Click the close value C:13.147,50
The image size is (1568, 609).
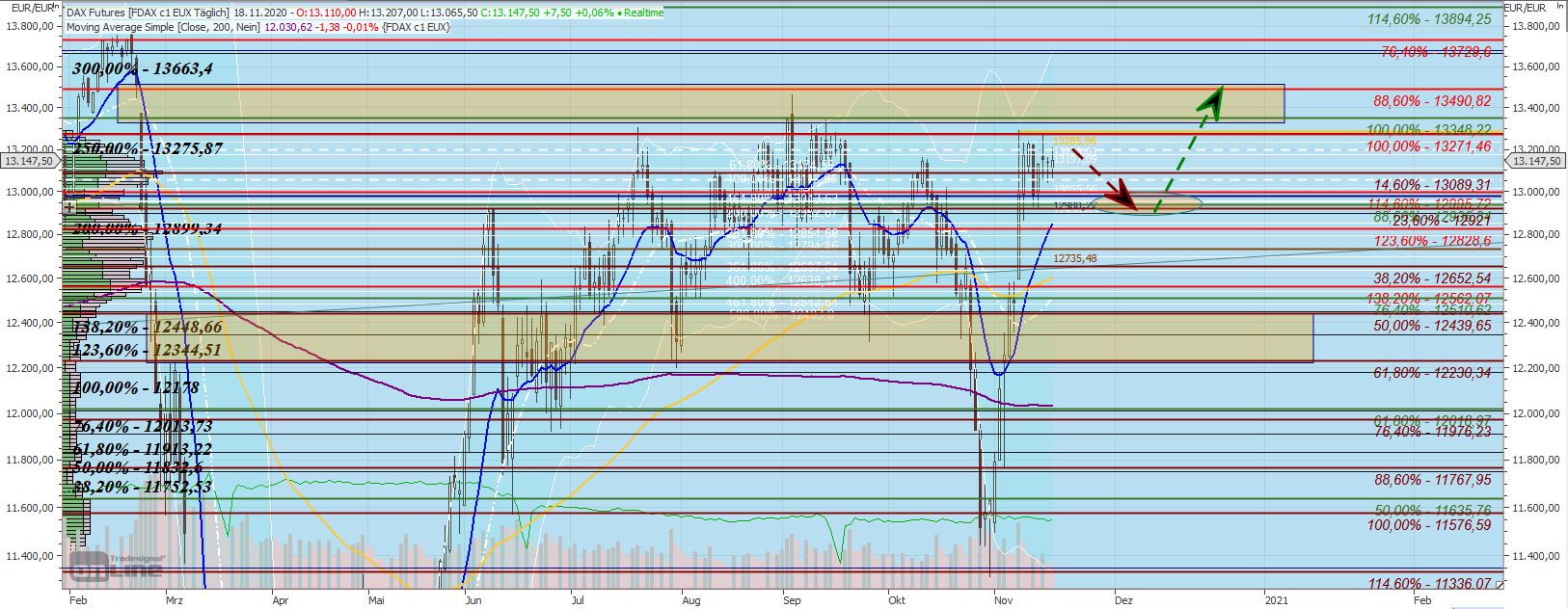(x=510, y=13)
